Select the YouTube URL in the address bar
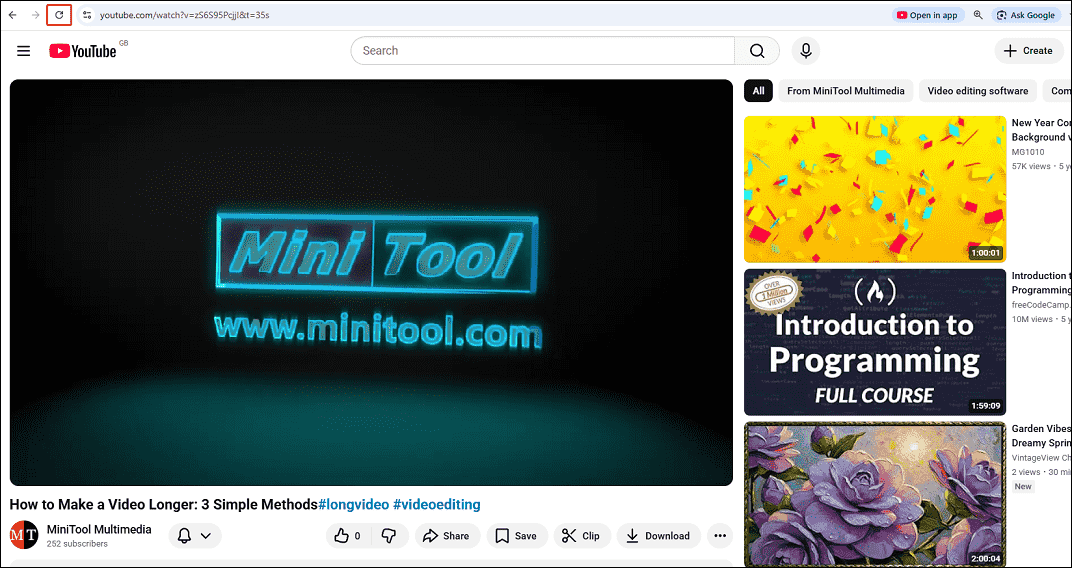Viewport: 1072px width, 568px height. (185, 14)
